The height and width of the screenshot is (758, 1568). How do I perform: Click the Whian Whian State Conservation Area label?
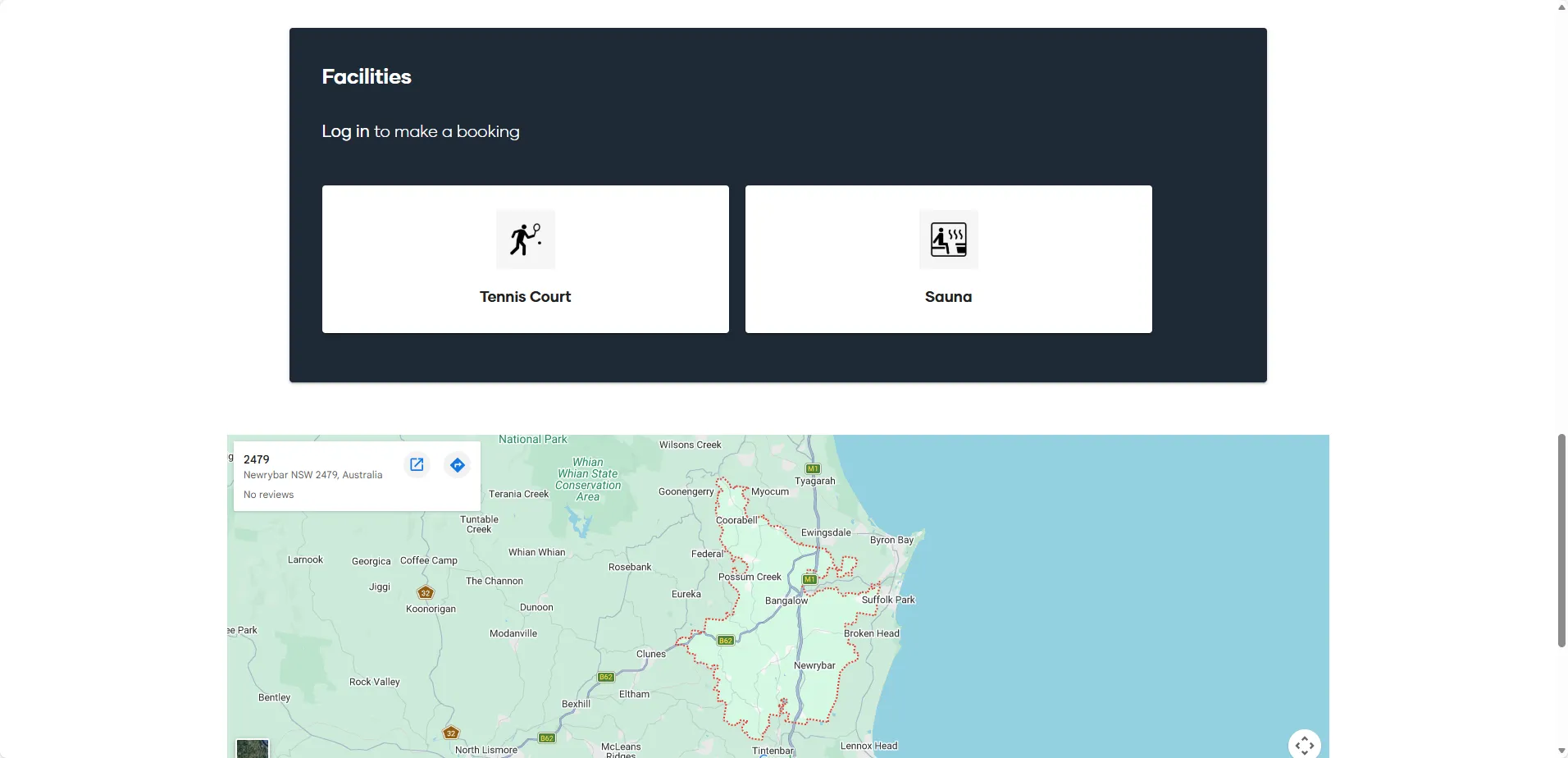[588, 479]
